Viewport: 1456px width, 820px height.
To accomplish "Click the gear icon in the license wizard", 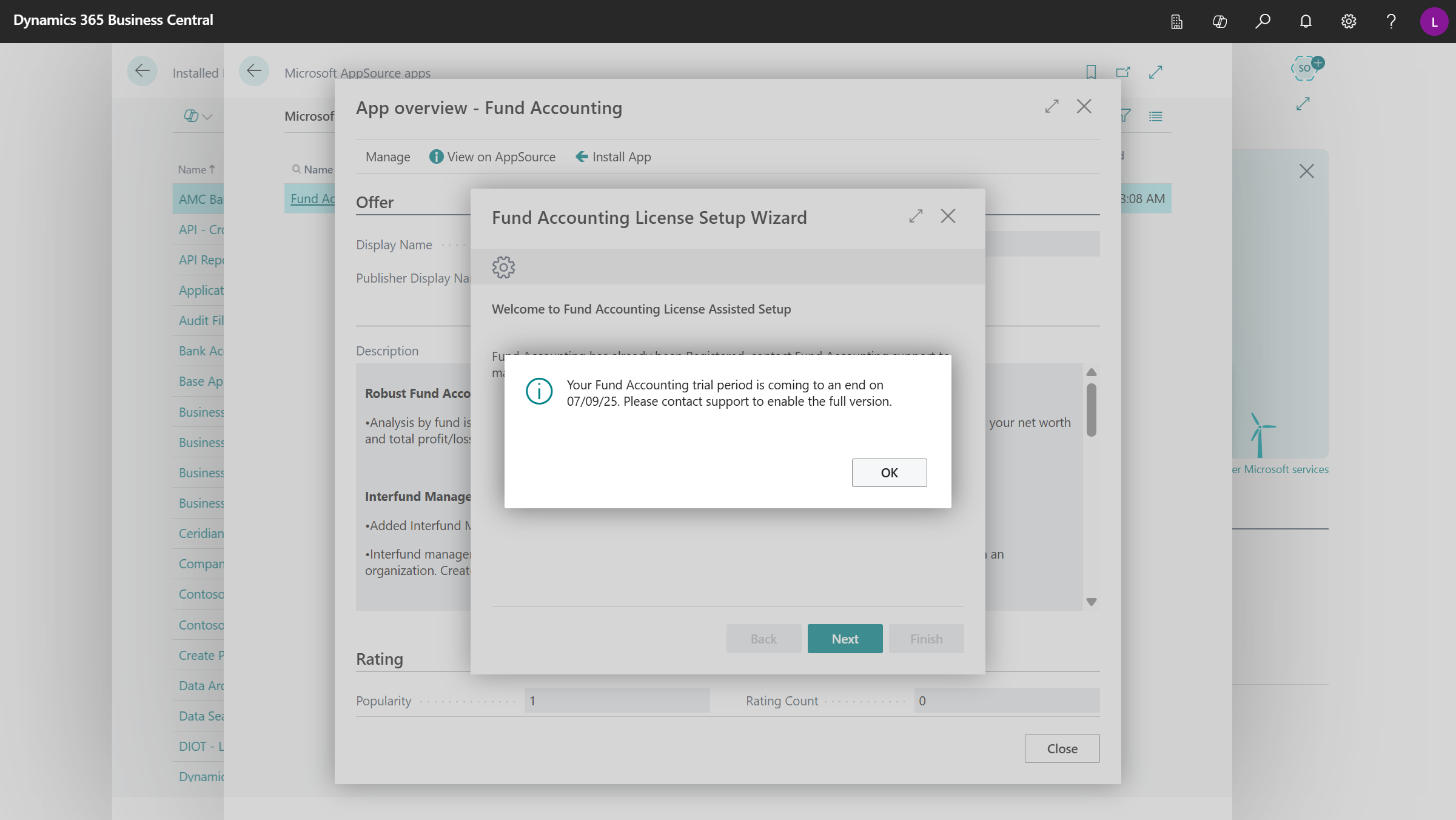I will 503,267.
